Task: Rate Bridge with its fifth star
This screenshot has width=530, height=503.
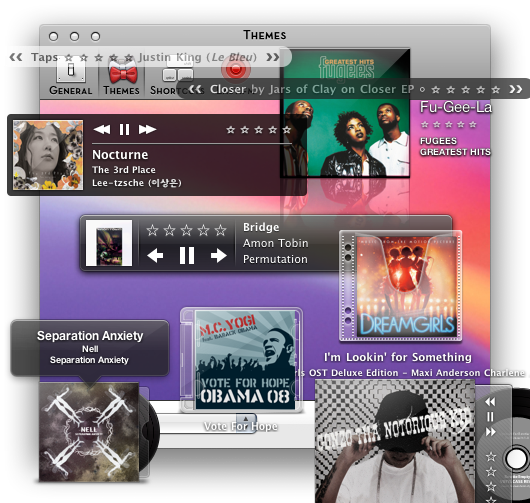Action: [x=220, y=230]
